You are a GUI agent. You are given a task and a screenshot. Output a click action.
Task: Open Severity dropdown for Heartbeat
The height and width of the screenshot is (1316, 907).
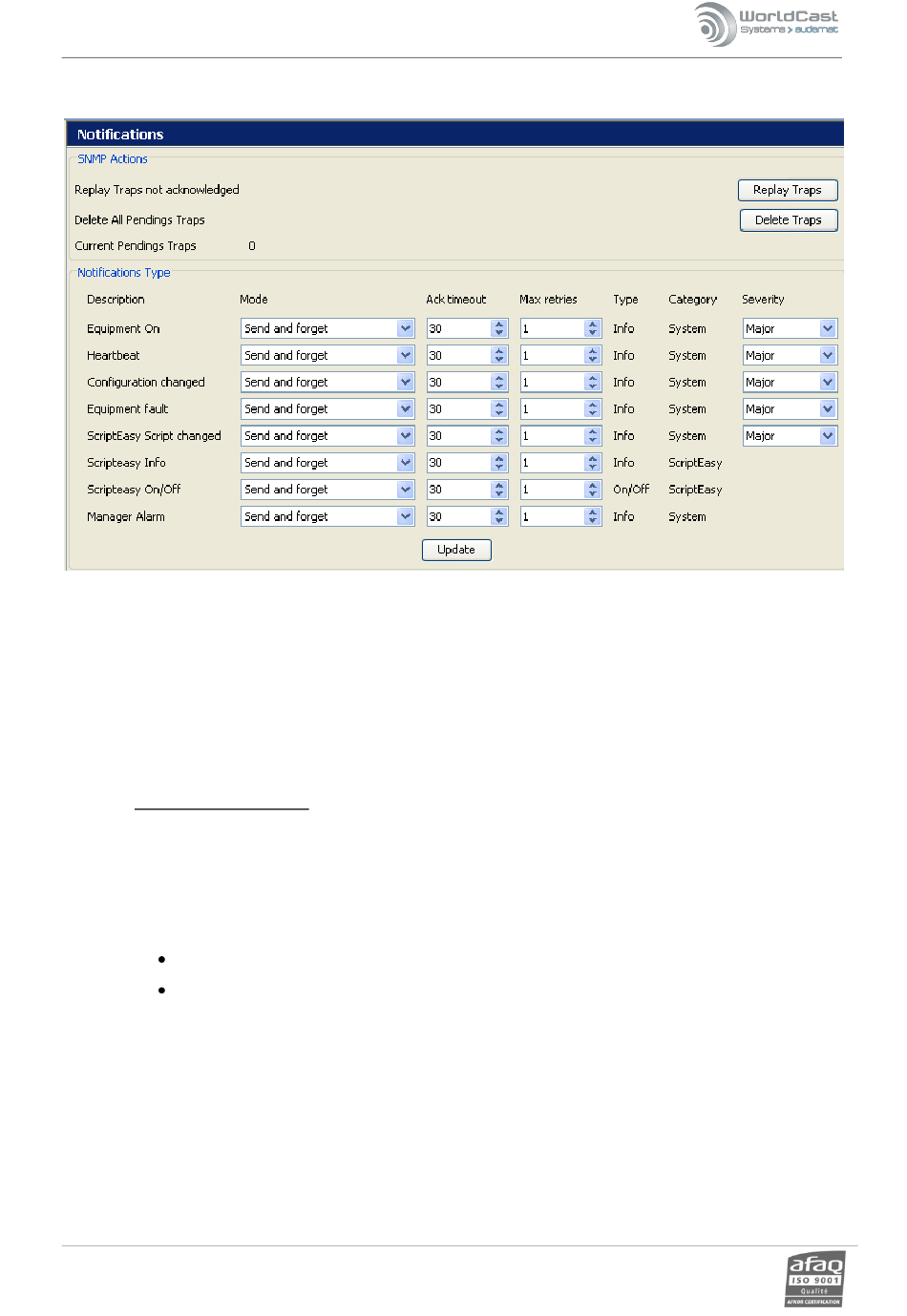click(x=790, y=355)
